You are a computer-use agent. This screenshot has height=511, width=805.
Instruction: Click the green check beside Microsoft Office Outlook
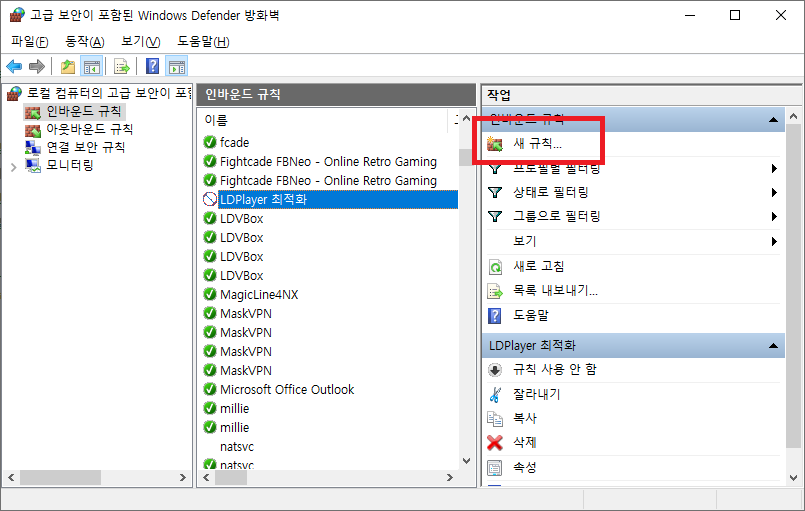[x=210, y=389]
